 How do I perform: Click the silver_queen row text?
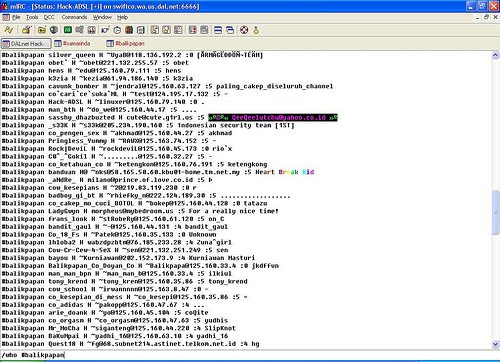click(132, 55)
